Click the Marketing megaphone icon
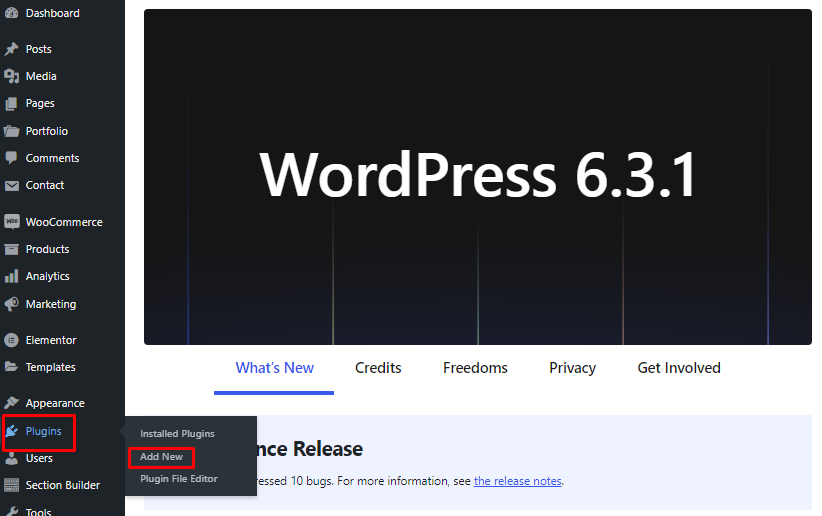Screen dimensions: 822x516 pyautogui.click(x=12, y=304)
